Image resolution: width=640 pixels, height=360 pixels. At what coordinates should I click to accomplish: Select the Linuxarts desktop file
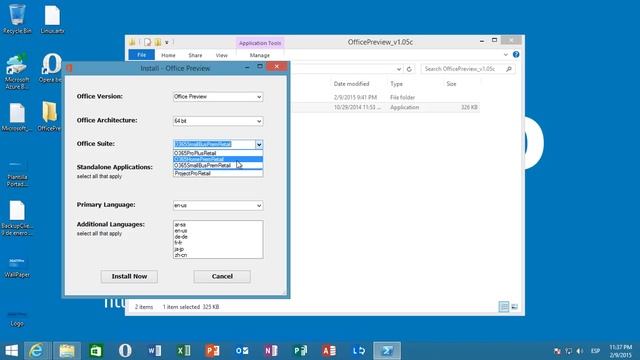point(52,19)
